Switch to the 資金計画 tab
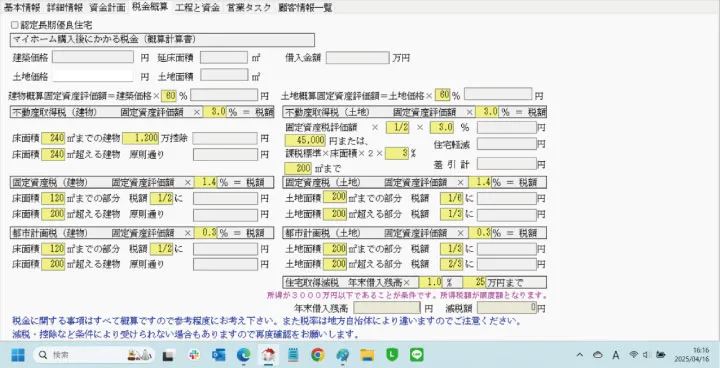 tap(107, 7)
